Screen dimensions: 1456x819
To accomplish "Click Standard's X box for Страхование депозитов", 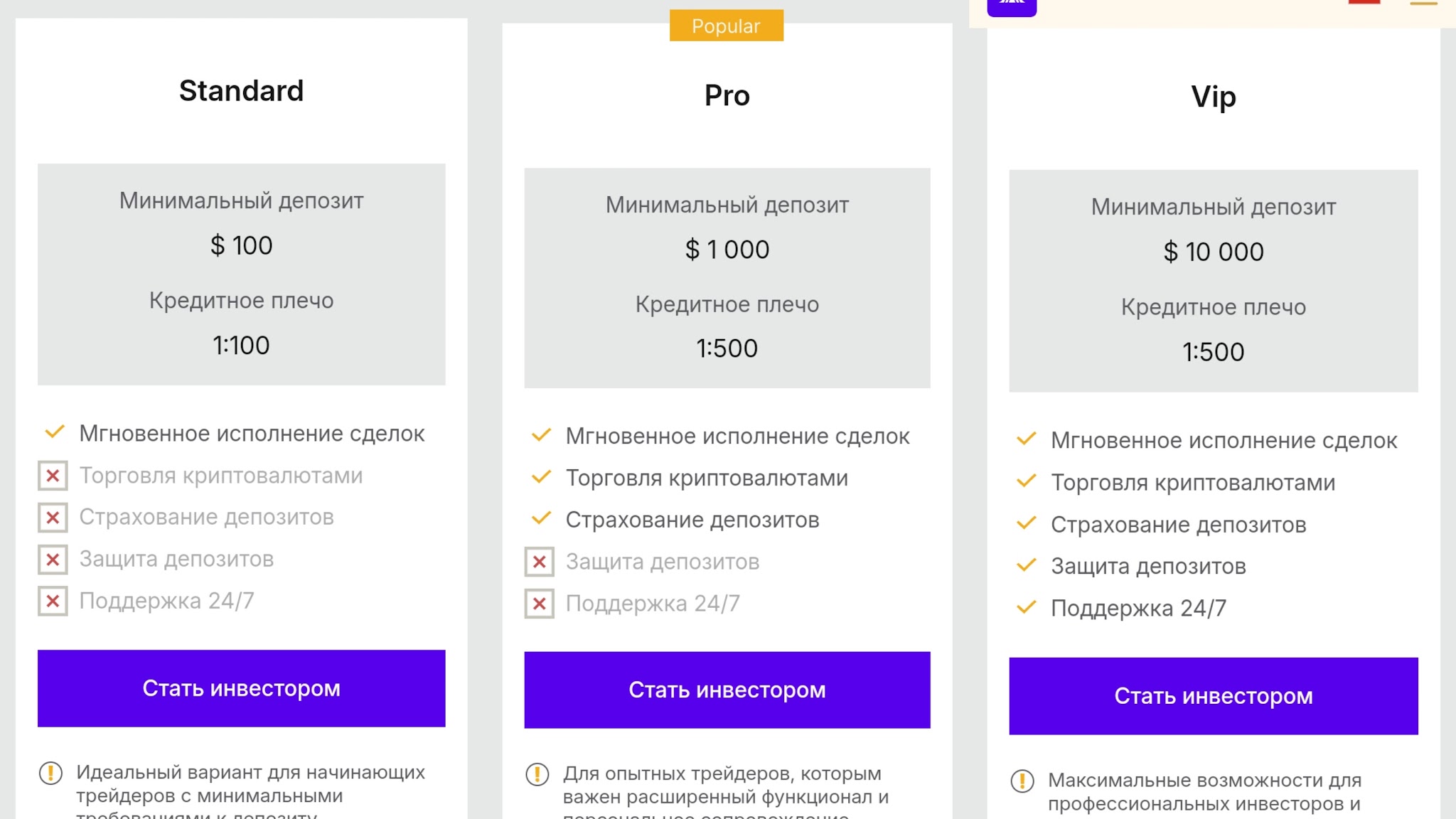I will (x=53, y=518).
